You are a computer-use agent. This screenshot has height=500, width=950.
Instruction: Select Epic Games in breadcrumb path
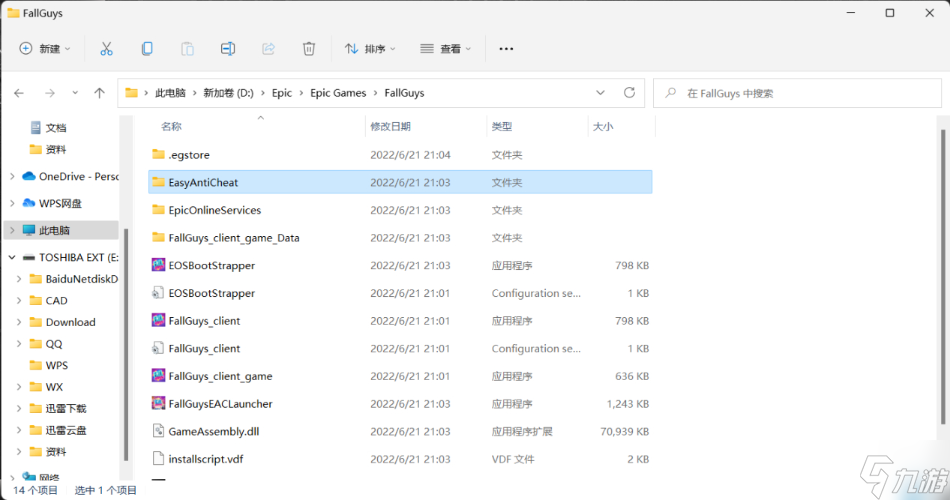coord(338,93)
